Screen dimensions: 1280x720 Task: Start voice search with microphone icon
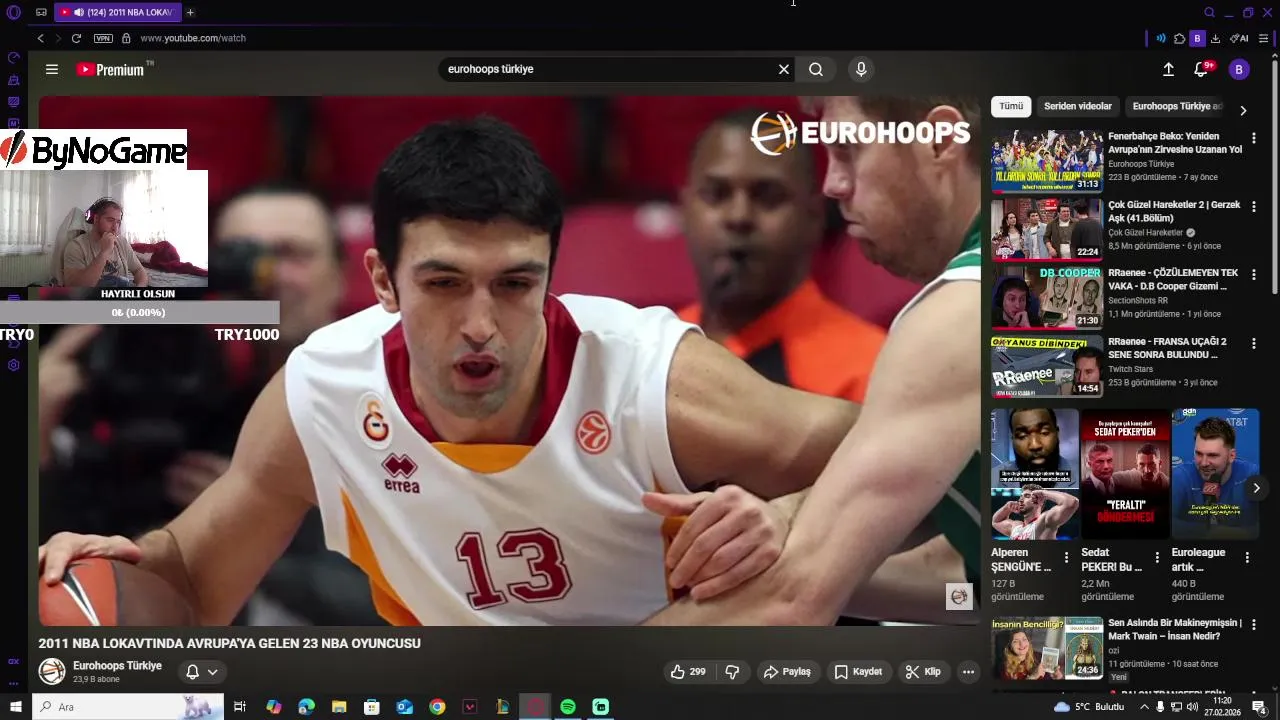[861, 69]
